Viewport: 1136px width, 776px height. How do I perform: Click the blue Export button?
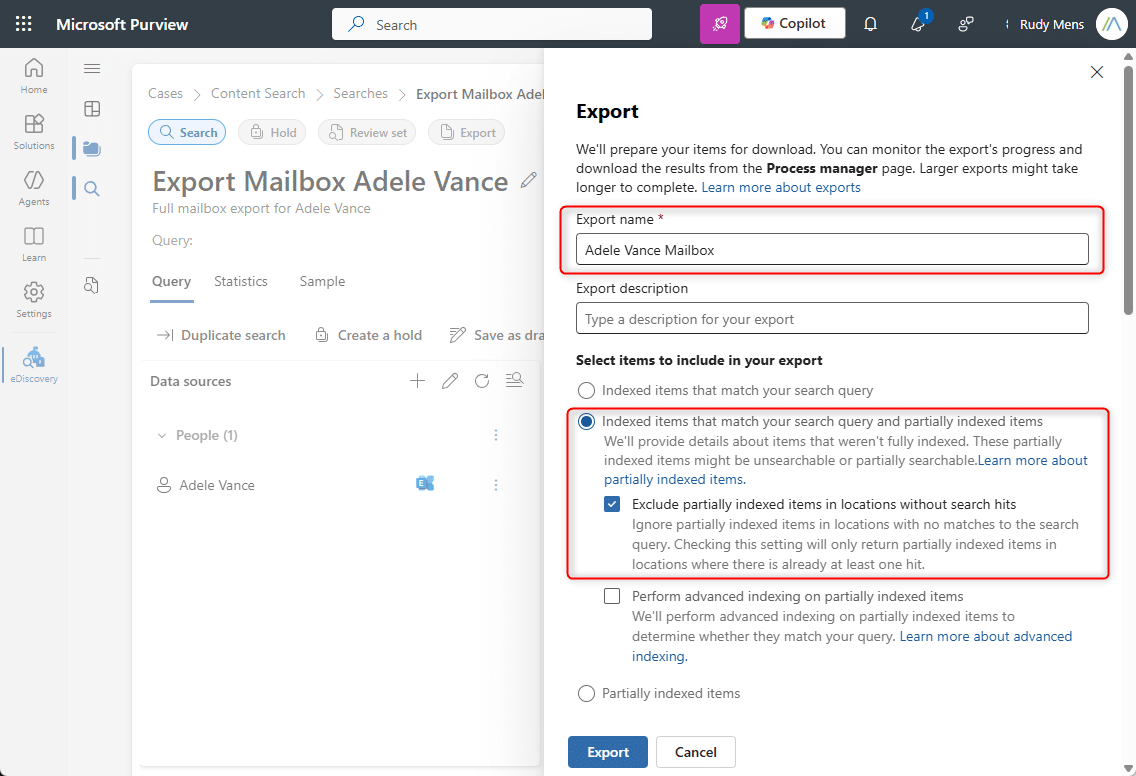[607, 752]
